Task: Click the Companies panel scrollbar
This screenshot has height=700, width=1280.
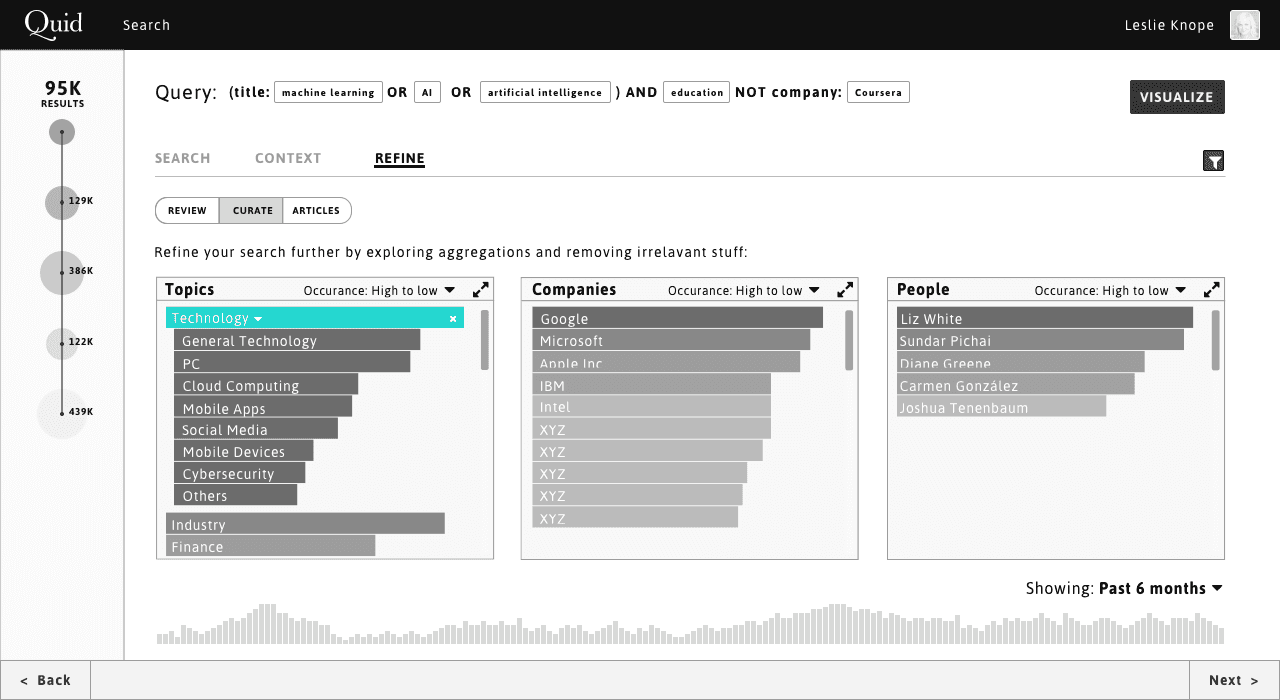Action: (x=849, y=340)
